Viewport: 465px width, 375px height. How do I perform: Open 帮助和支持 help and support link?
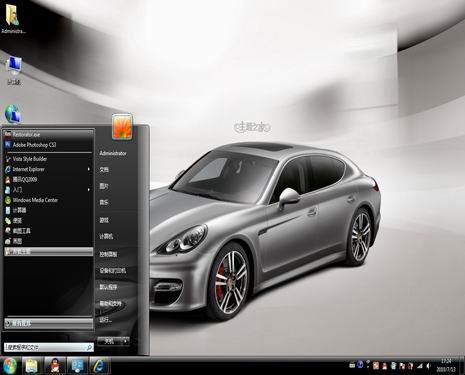111,303
